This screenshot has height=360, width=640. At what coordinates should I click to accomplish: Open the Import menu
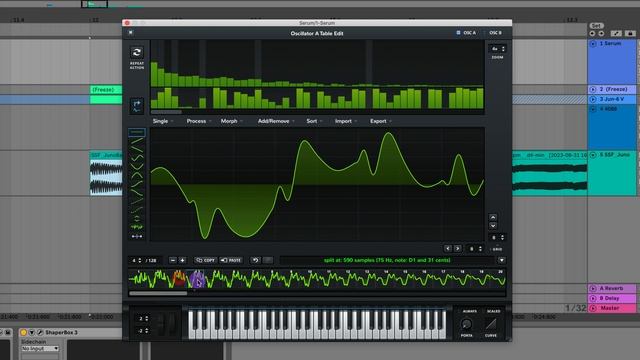(x=346, y=121)
